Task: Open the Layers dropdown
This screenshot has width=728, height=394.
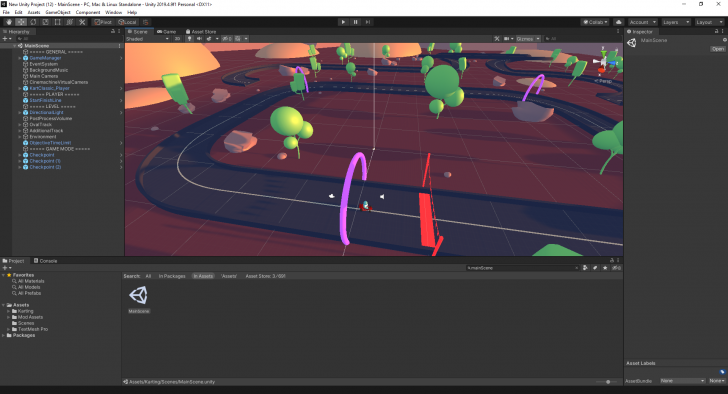Action: [676, 22]
